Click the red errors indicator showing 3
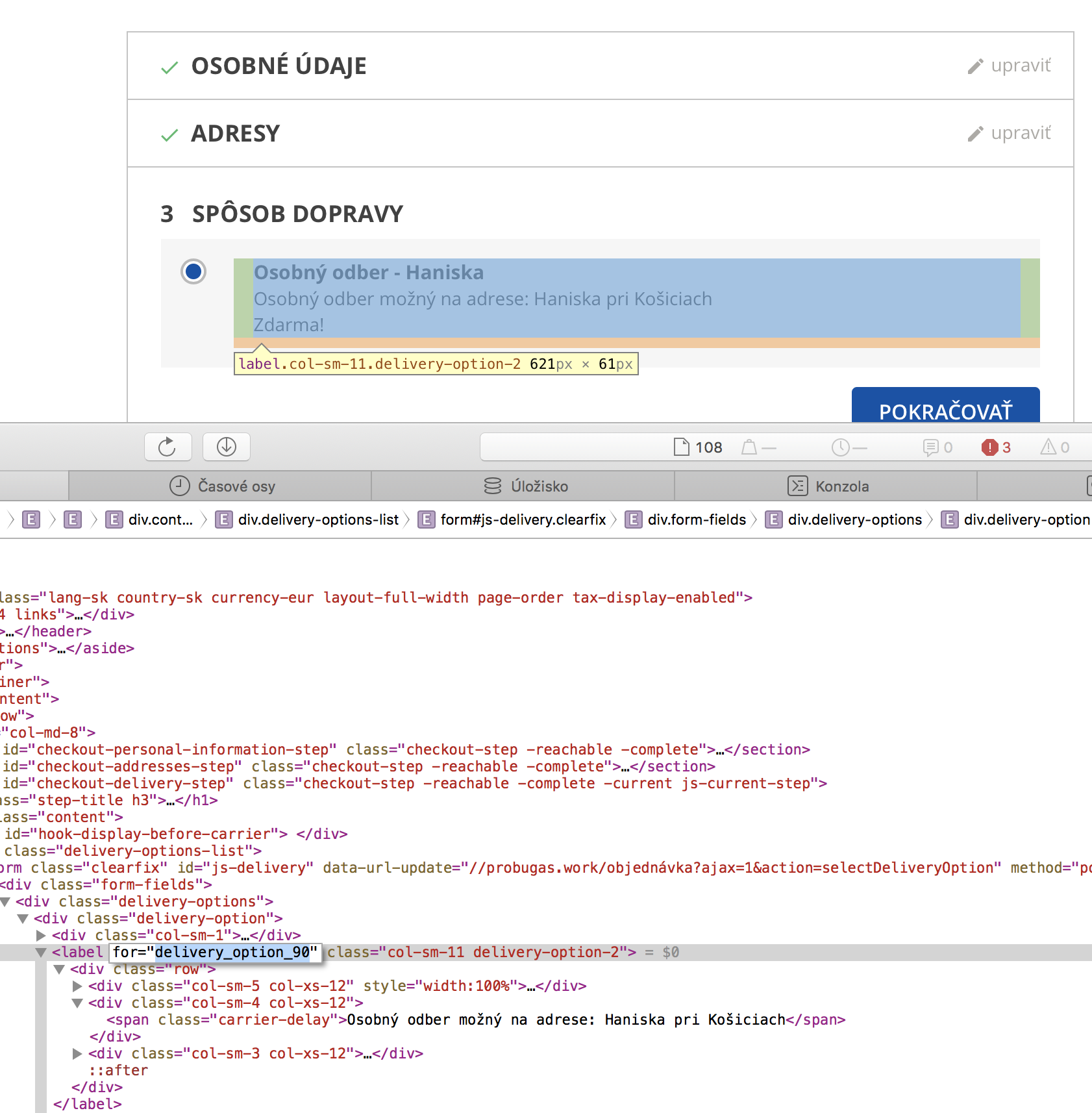 click(x=997, y=447)
